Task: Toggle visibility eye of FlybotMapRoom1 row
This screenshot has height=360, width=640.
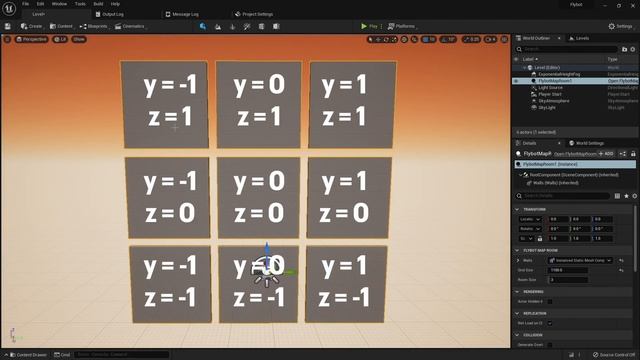Action: click(x=516, y=81)
